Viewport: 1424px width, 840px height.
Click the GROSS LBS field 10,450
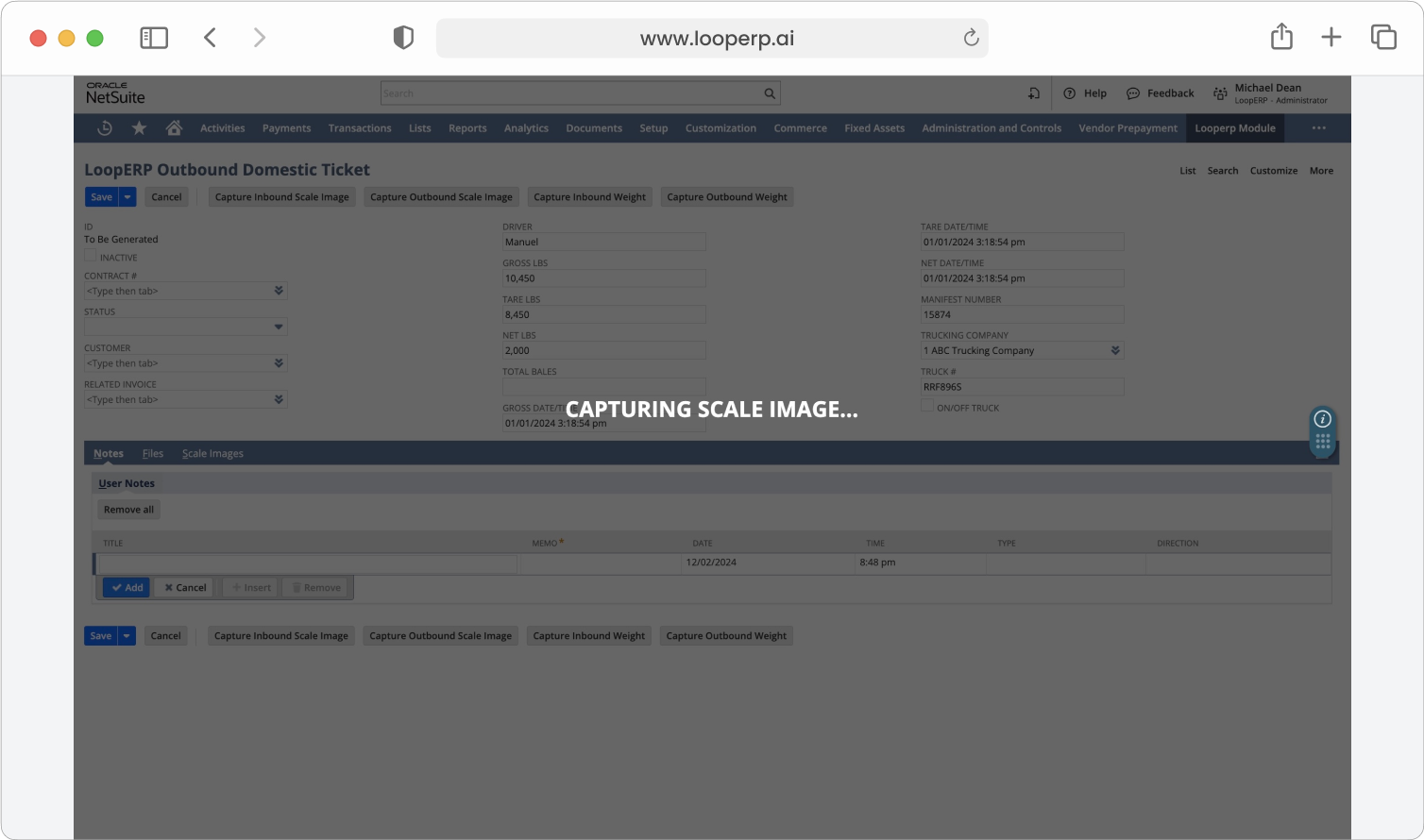(x=604, y=278)
